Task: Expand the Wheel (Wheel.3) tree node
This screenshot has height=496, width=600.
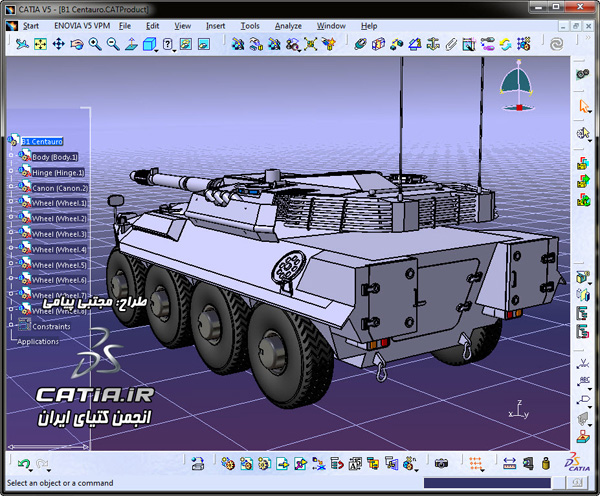Action: pos(11,232)
